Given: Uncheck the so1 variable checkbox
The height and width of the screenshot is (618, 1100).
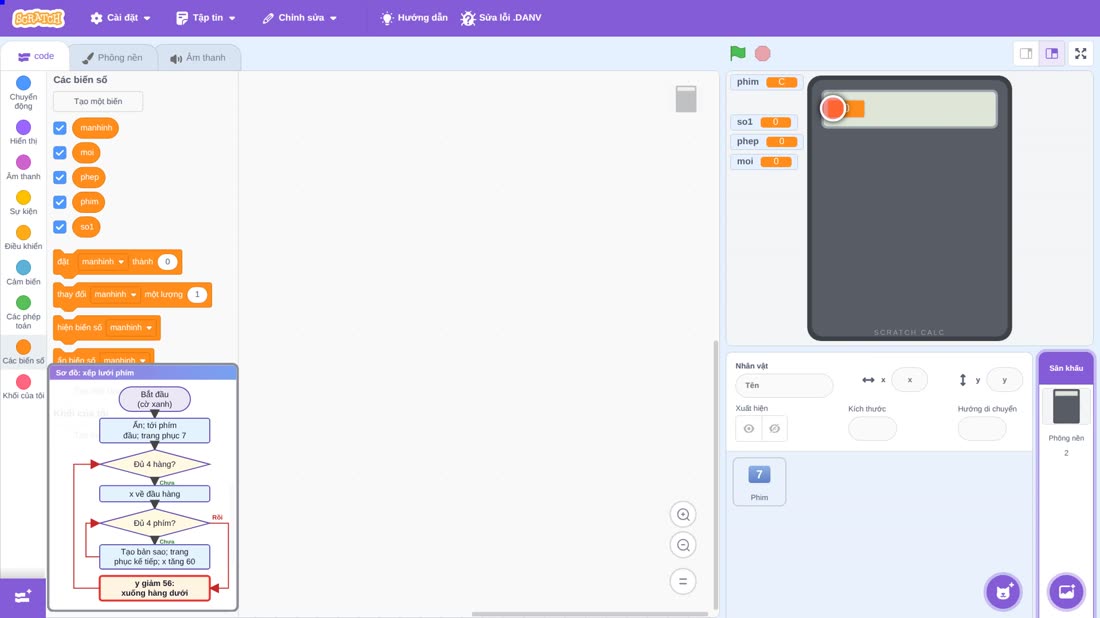Looking at the screenshot, I should coord(60,227).
